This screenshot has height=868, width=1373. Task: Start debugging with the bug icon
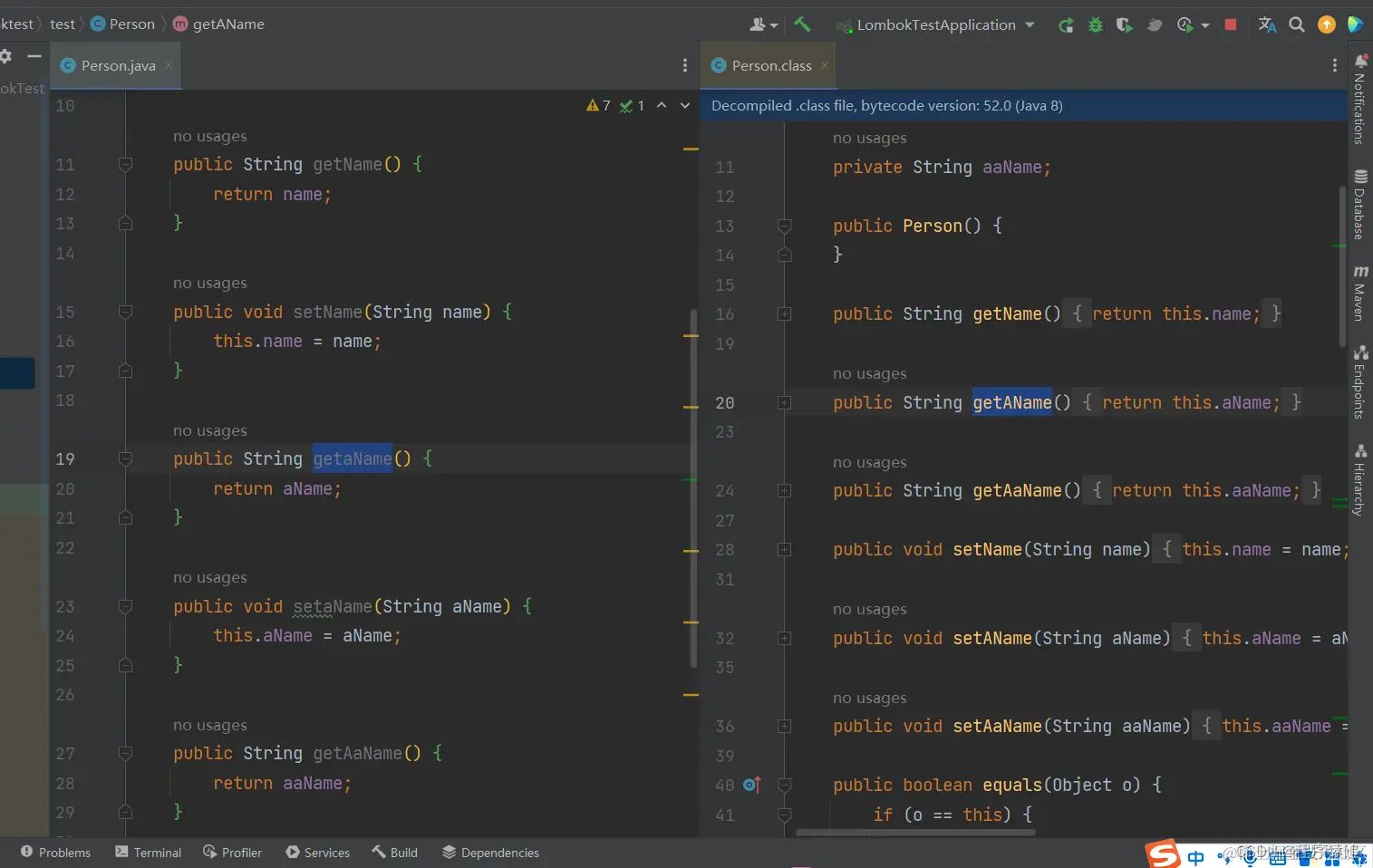point(1096,25)
